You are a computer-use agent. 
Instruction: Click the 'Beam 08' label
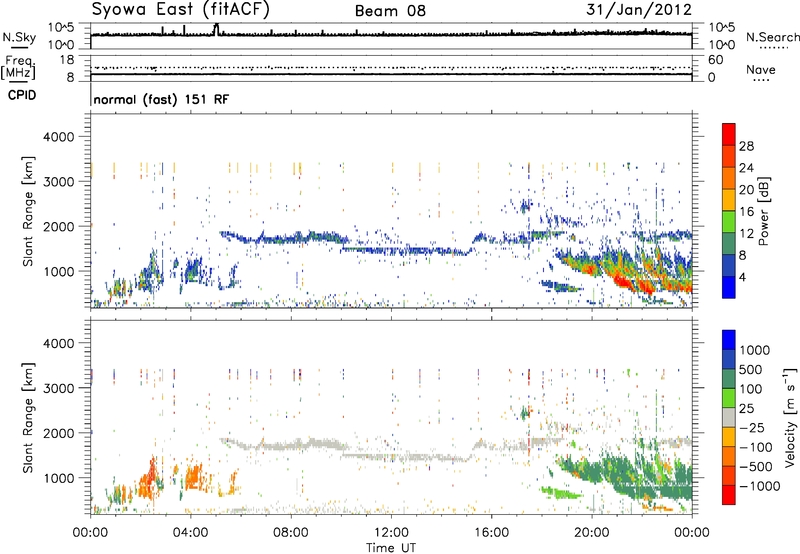pyautogui.click(x=390, y=11)
